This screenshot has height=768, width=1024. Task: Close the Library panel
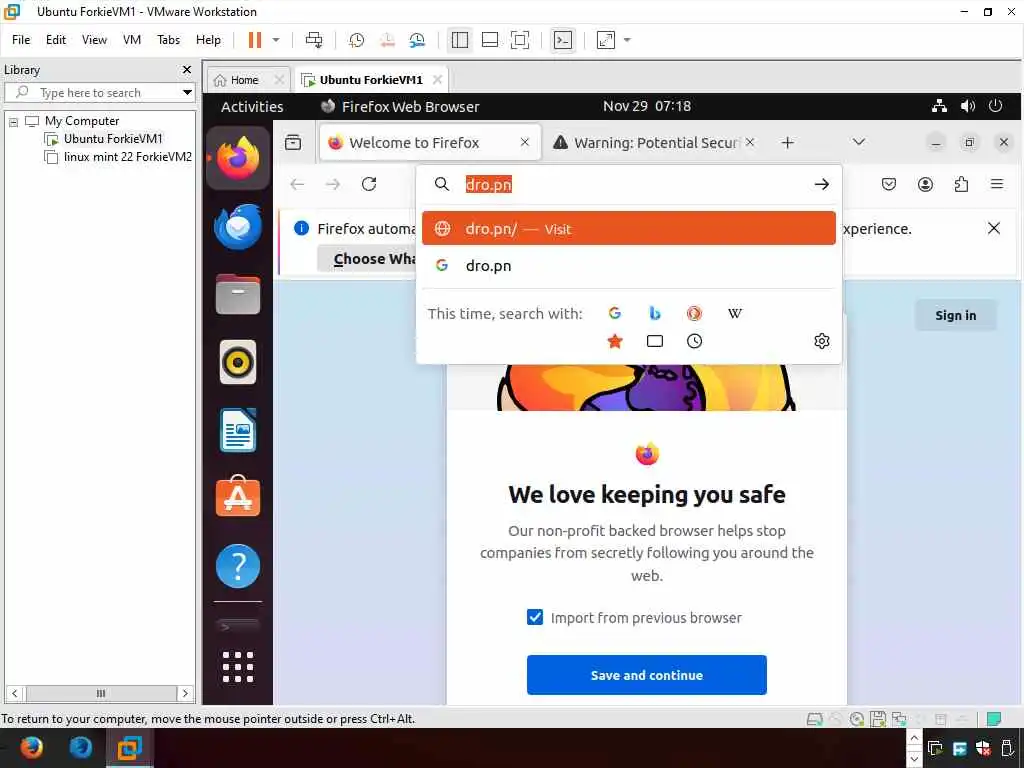pyautogui.click(x=187, y=69)
